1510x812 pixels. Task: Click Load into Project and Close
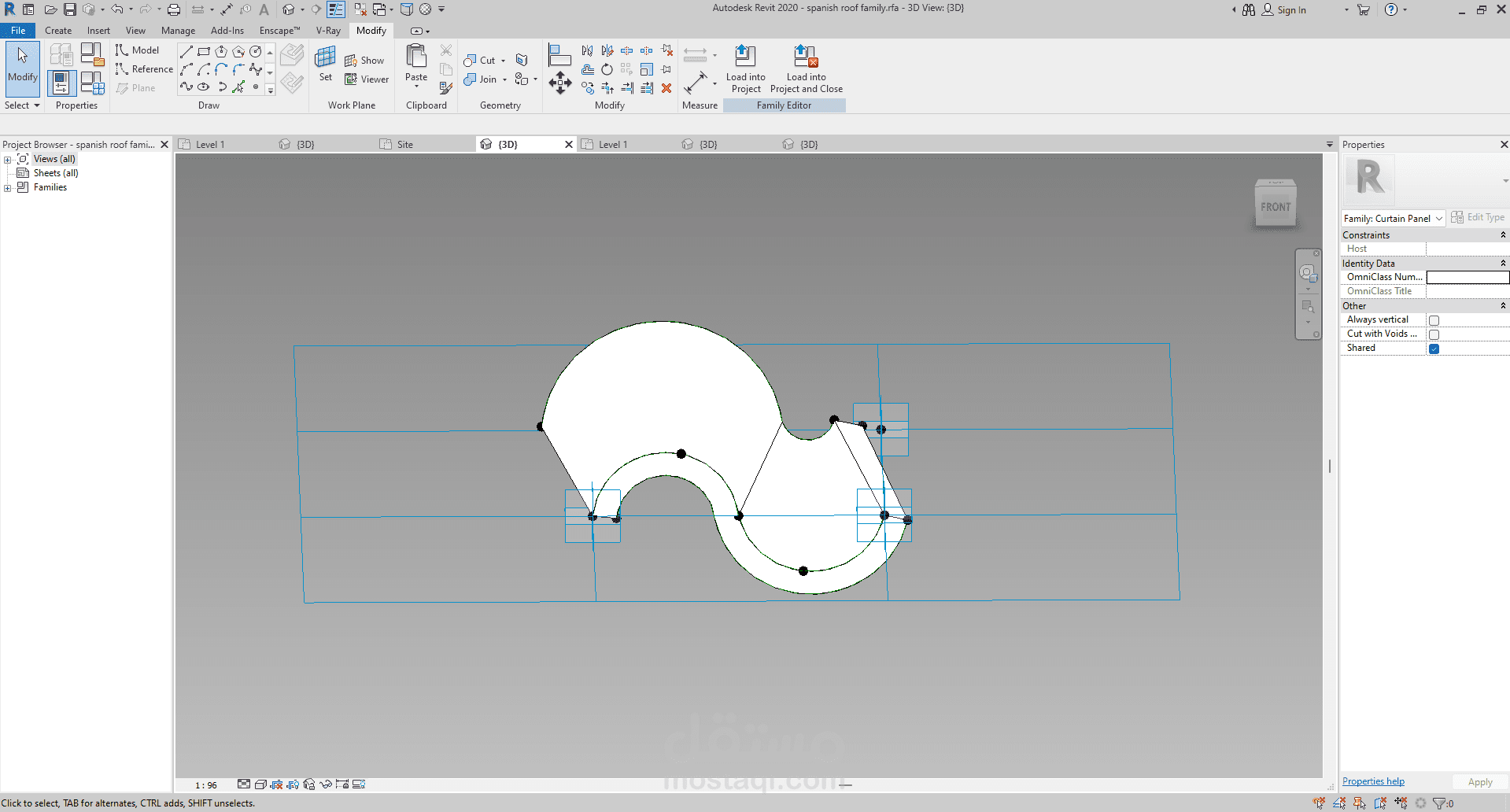(x=806, y=57)
